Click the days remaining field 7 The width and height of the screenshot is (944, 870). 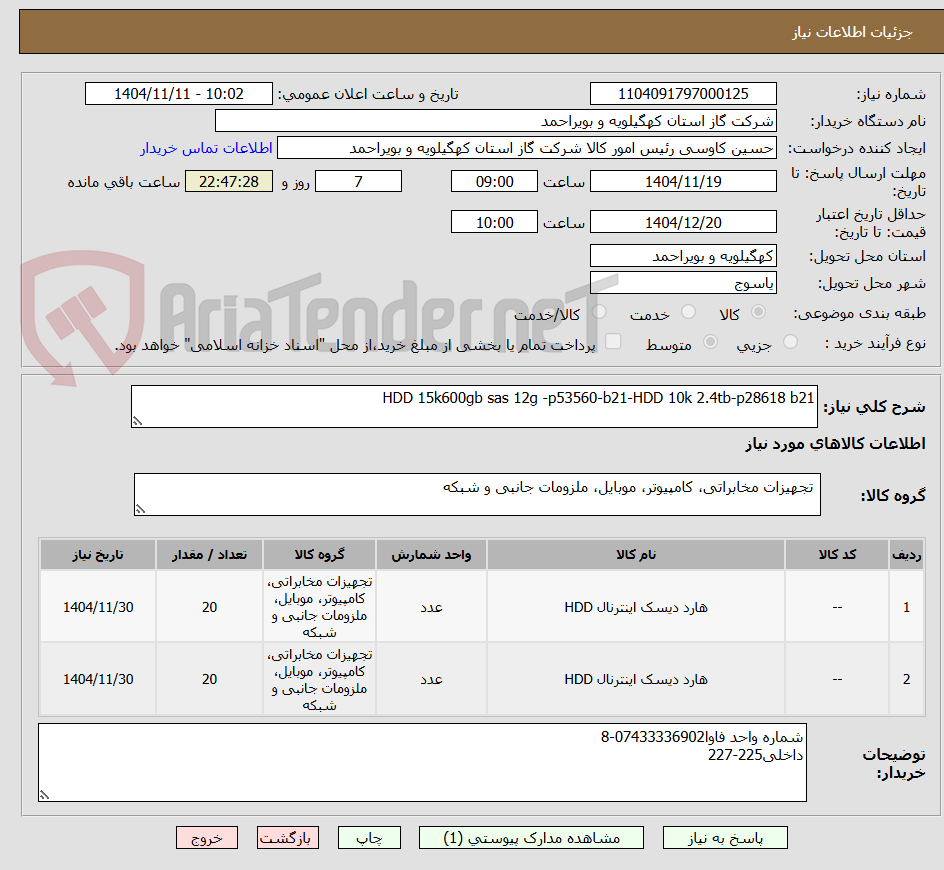point(358,181)
